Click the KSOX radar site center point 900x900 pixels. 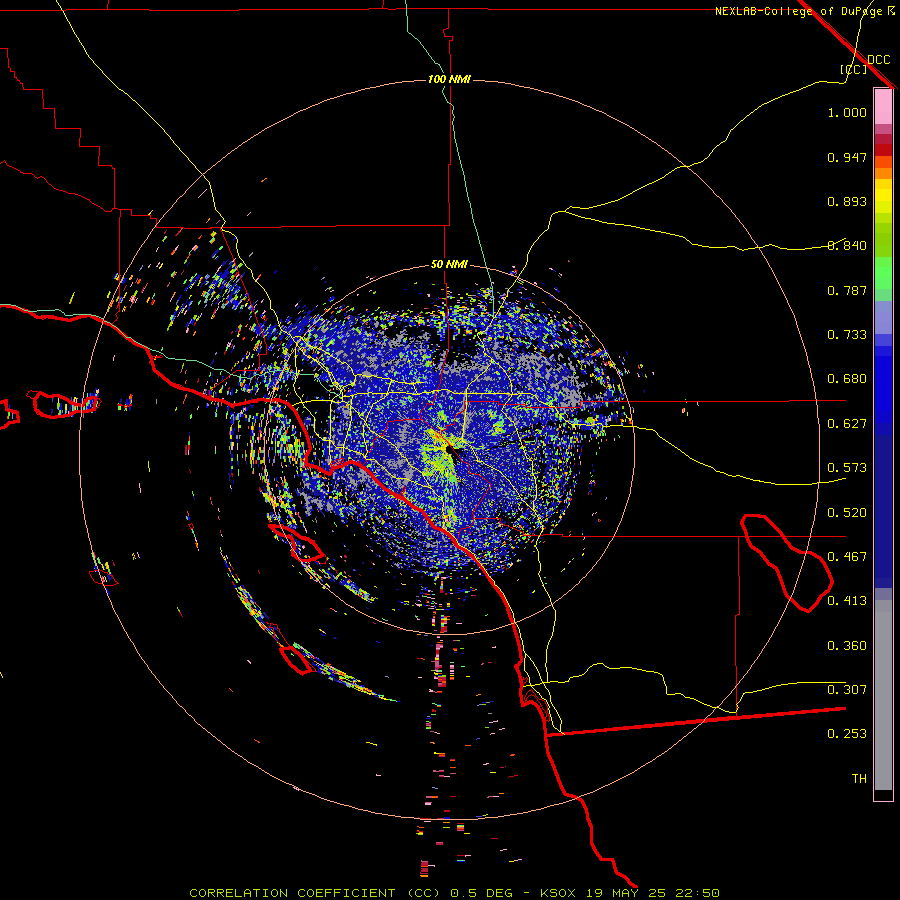tap(449, 449)
